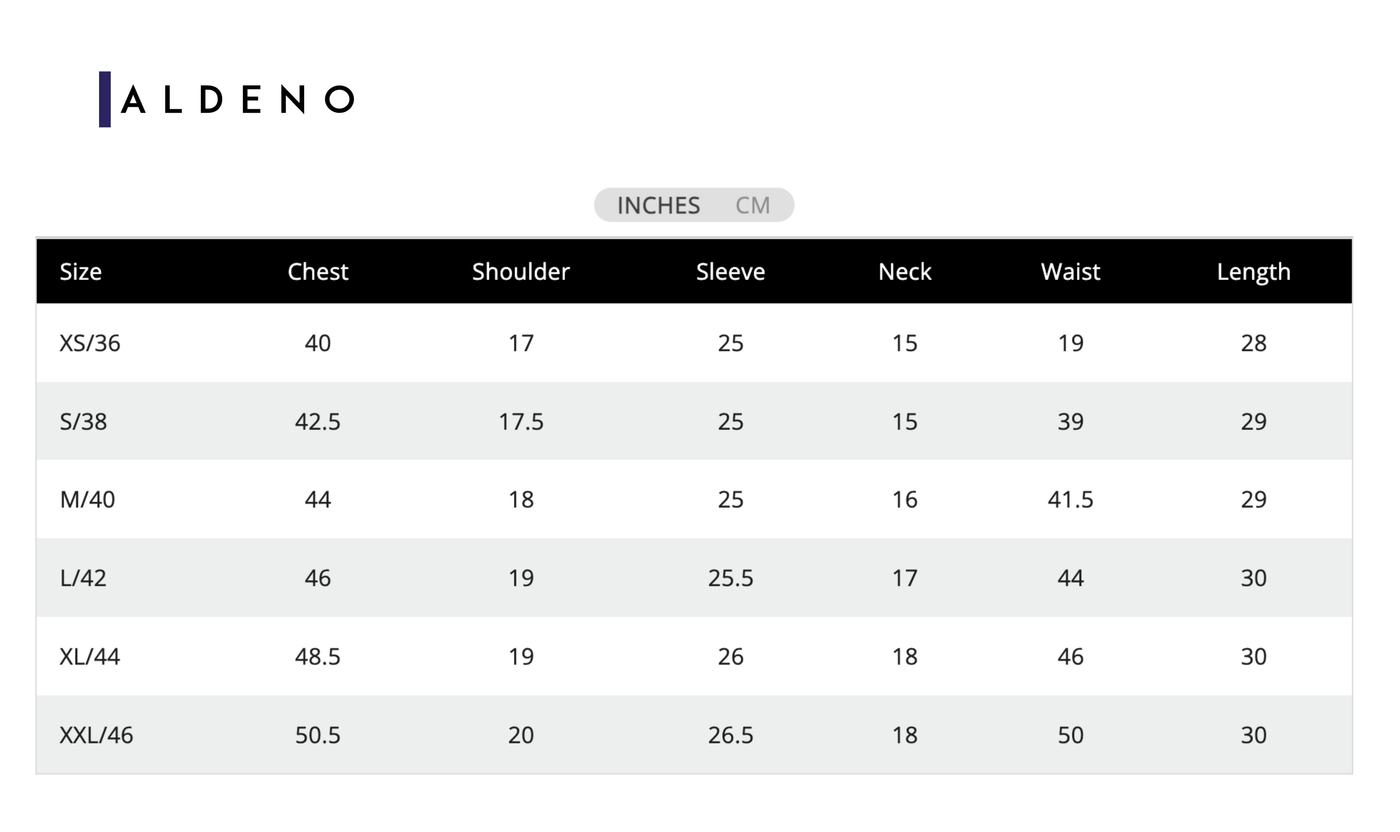Click the Chest column header
Screen dimensions: 1400x832
pyautogui.click(x=318, y=272)
